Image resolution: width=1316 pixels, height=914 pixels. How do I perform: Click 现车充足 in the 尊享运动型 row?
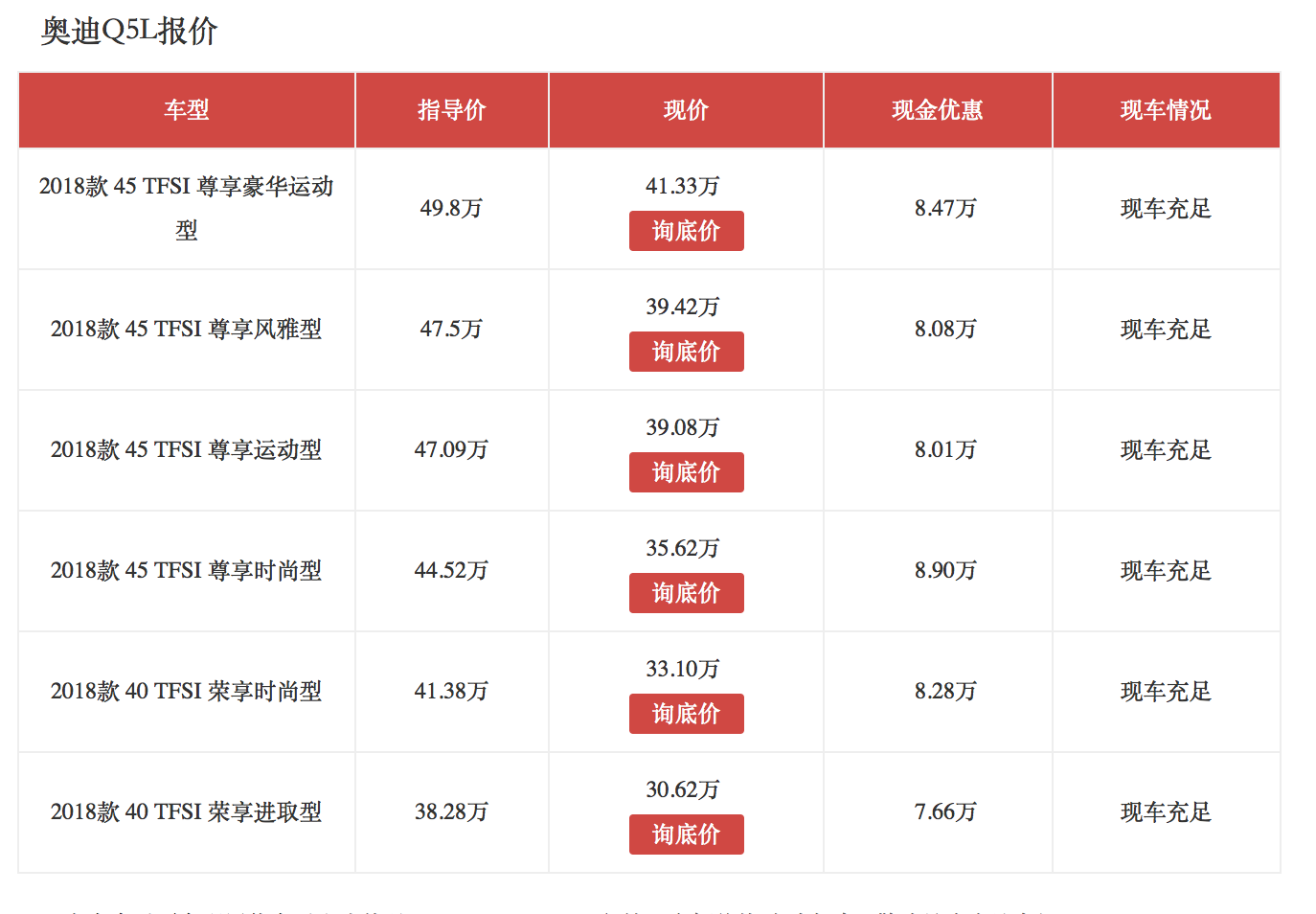pyautogui.click(x=1166, y=449)
